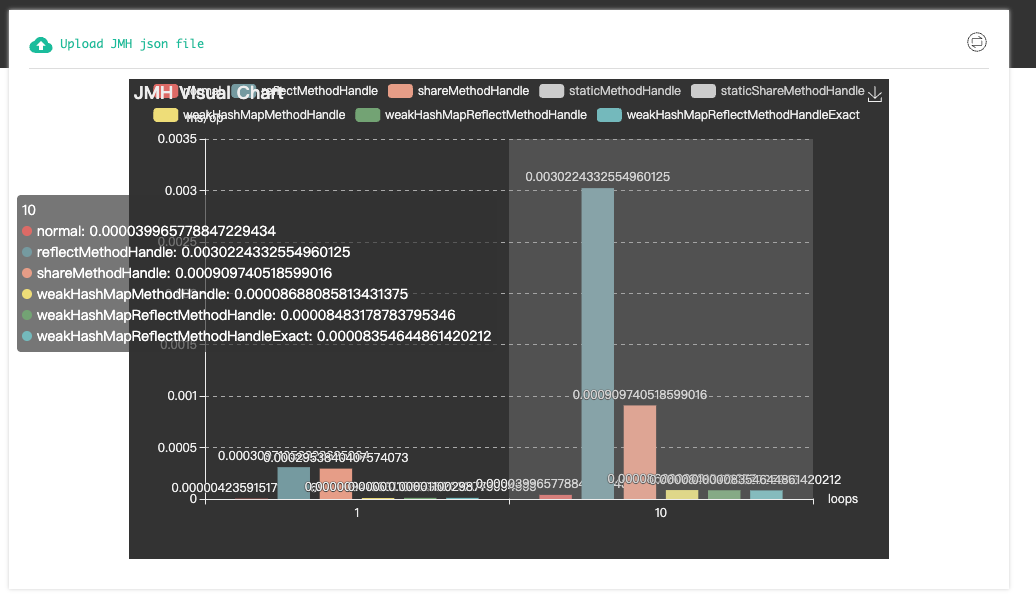Image resolution: width=1036 pixels, height=606 pixels.
Task: Download chart as image icon
Action: point(875,95)
